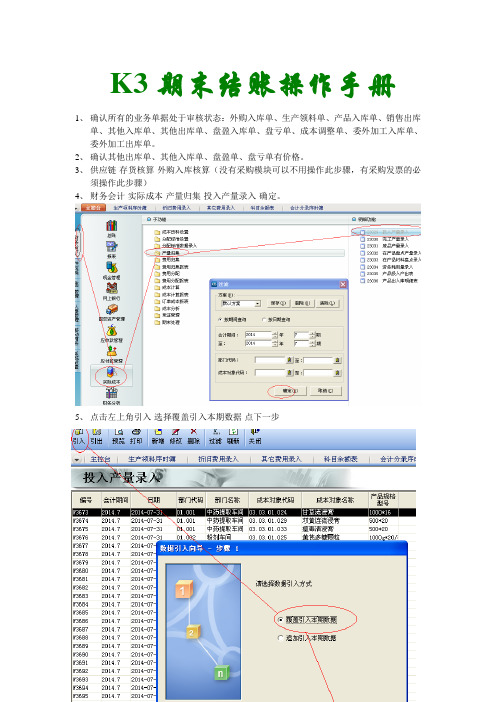Click first 部门代码 input field
The width and height of the screenshot is (496, 702).
point(270,360)
